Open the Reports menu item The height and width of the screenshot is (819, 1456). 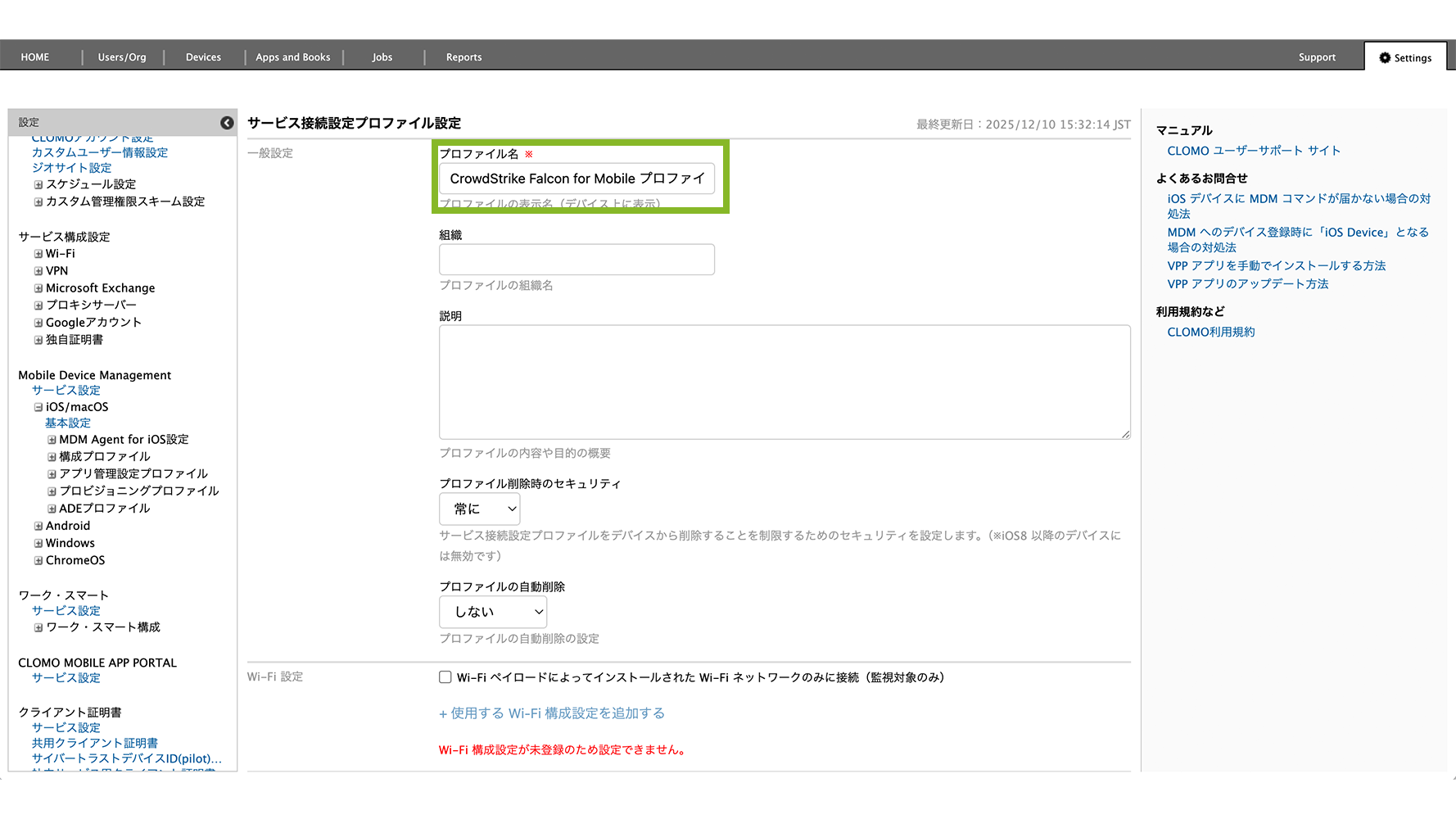(463, 57)
